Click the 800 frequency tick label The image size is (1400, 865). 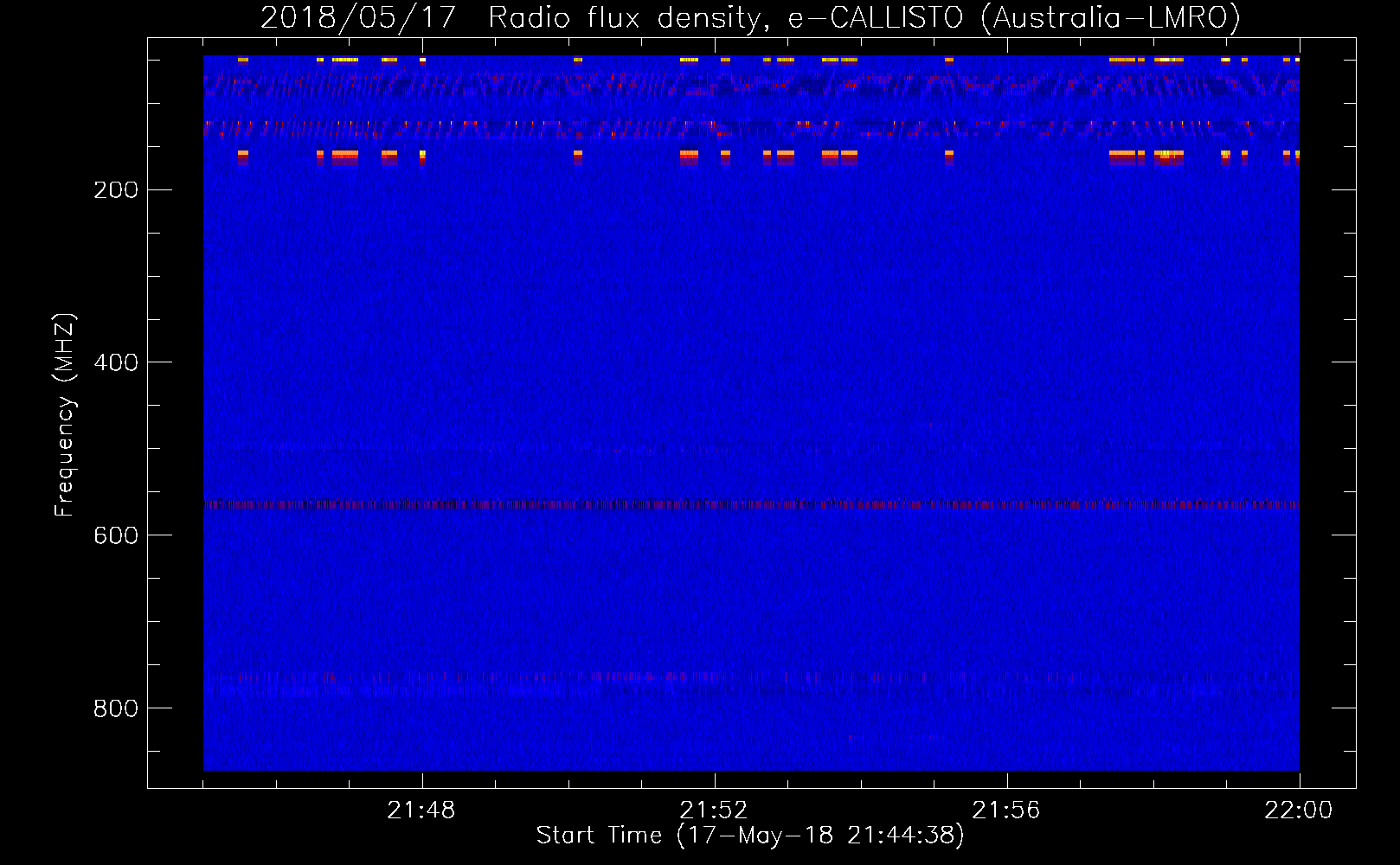coord(116,709)
